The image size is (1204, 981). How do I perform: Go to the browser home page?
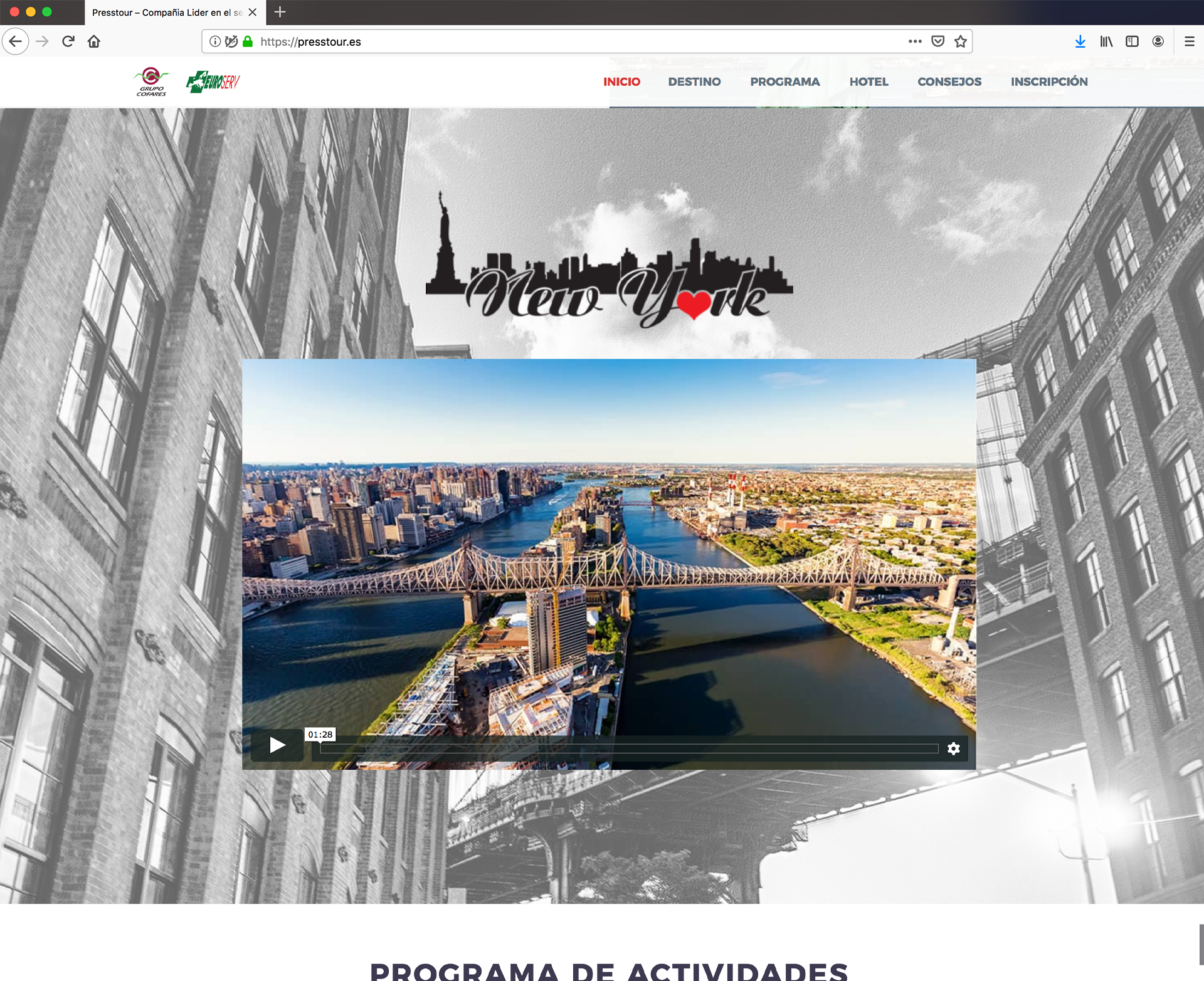coord(94,41)
